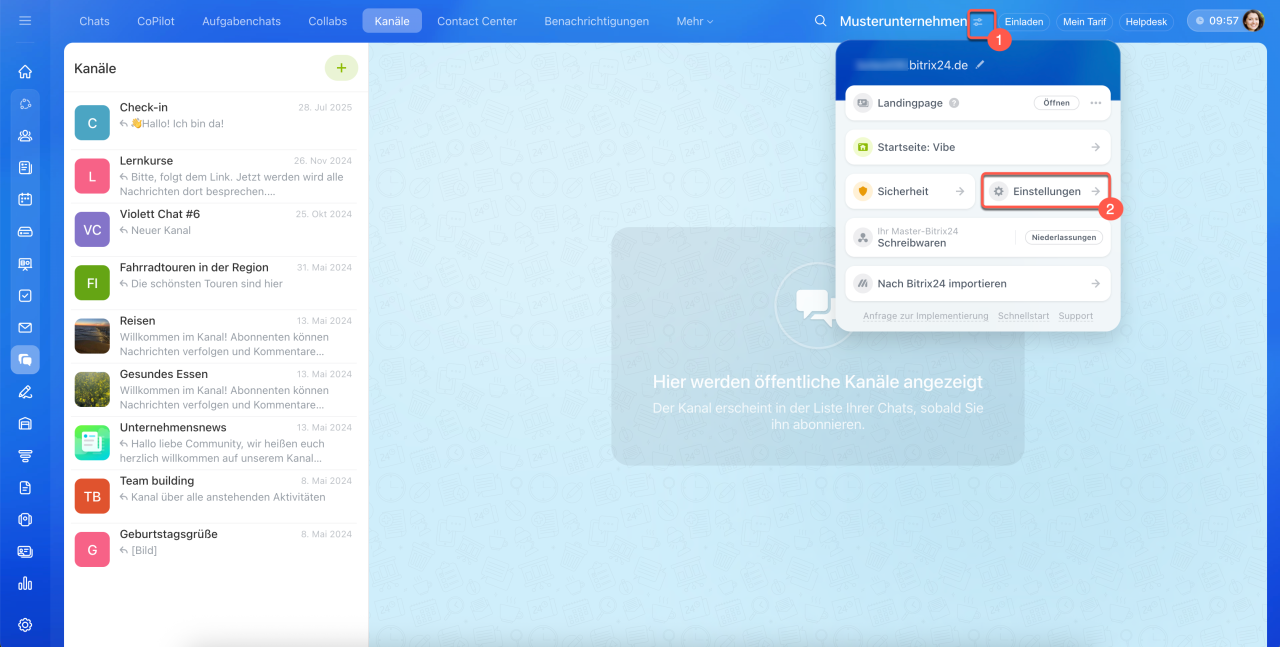
Task: Click the Gesundes Essen channel thumbnail
Action: [x=92, y=389]
